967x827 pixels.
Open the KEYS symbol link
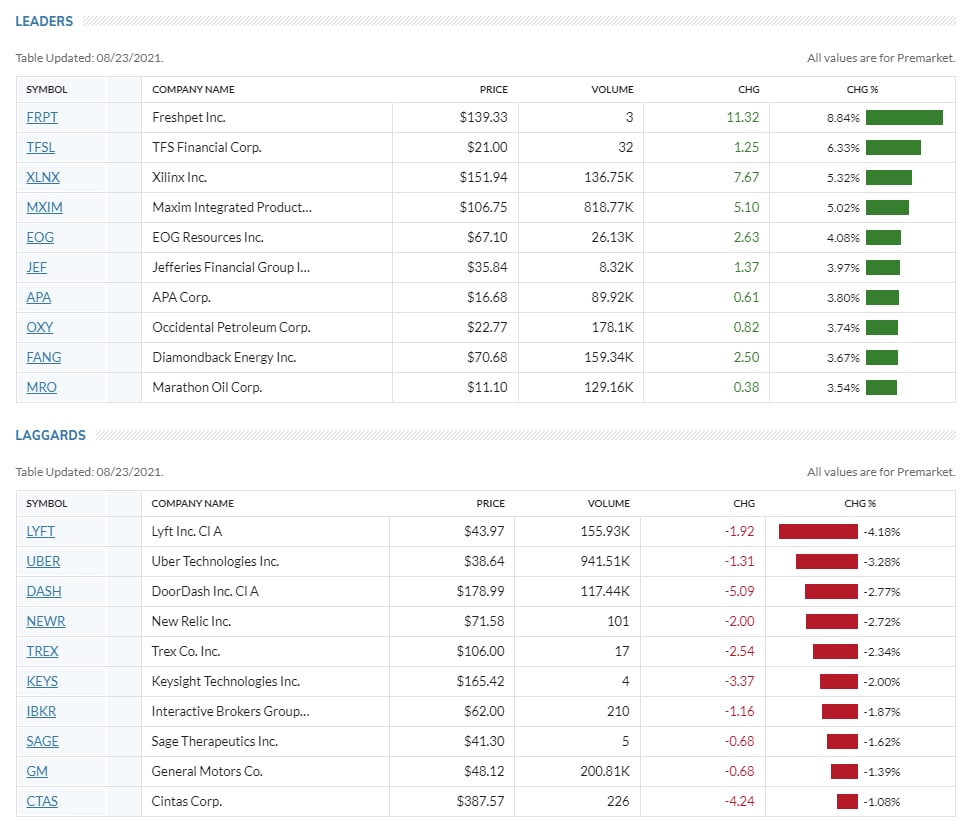pyautogui.click(x=42, y=681)
